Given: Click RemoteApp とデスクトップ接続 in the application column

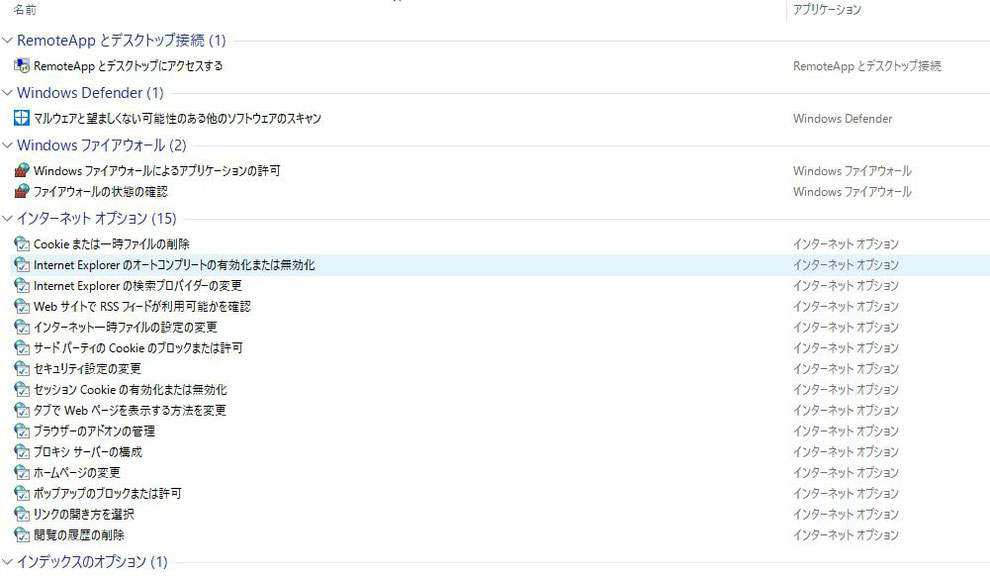Looking at the screenshot, I should click(867, 66).
